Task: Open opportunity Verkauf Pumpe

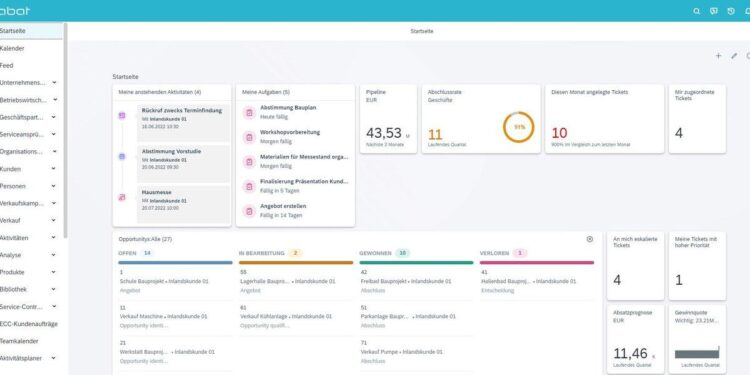Action: [x=416, y=352]
